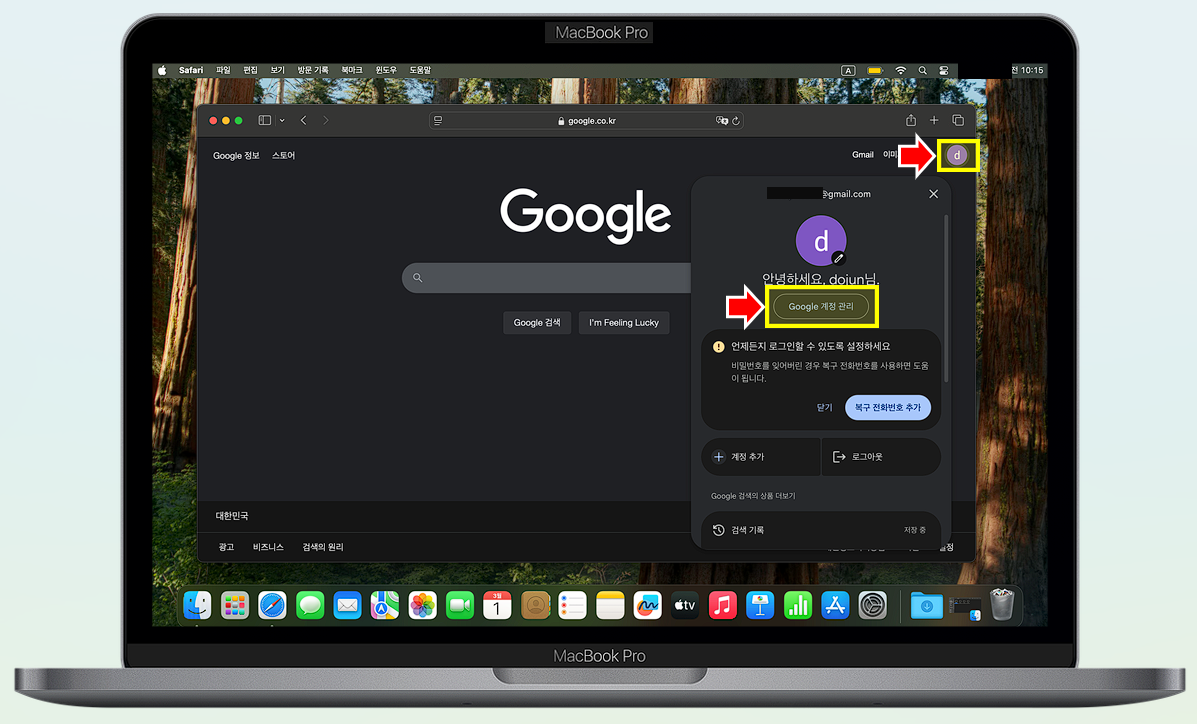Click the battery icon in menu bar

pos(875,70)
